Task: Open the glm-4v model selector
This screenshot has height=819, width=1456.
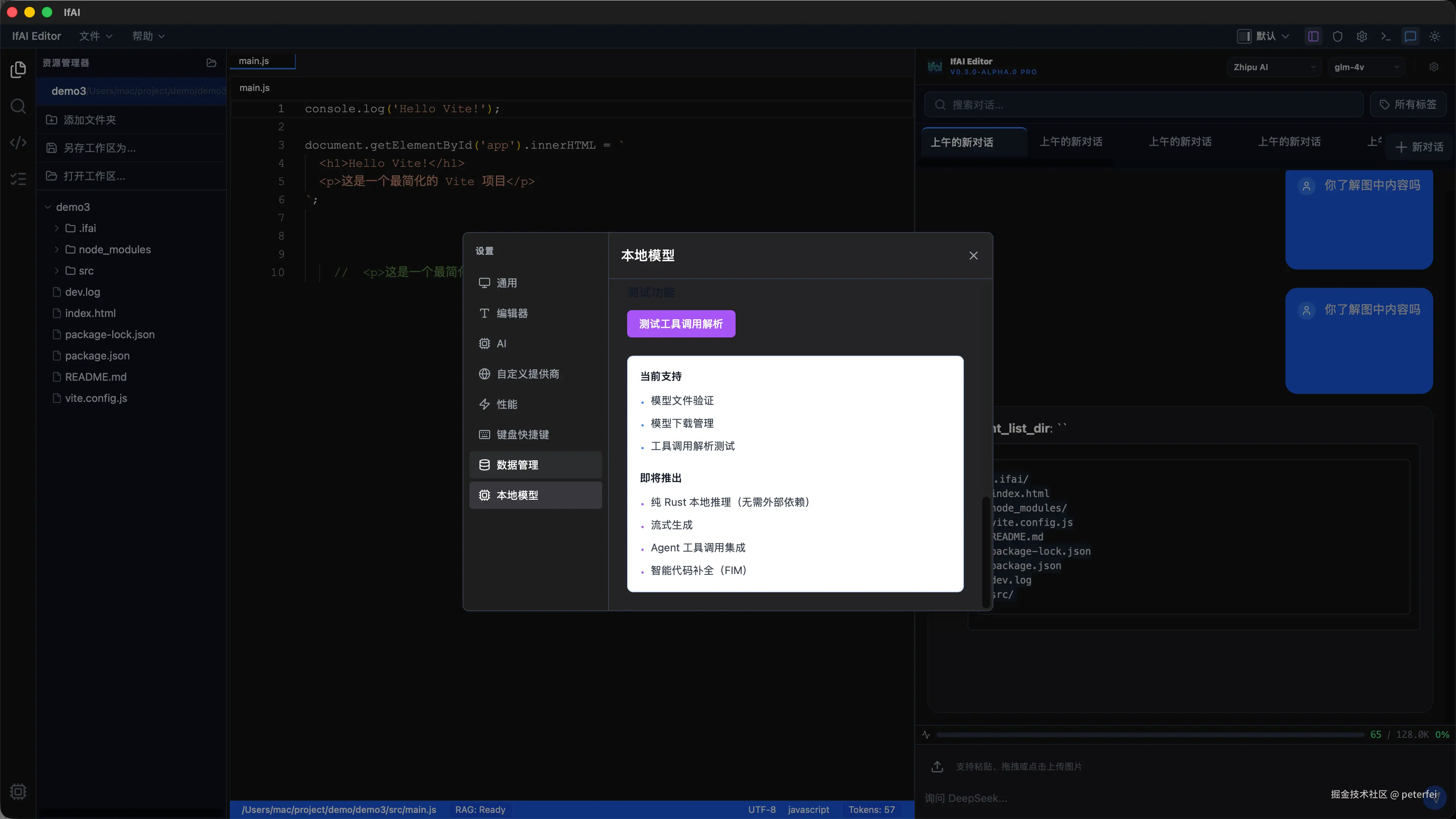Action: [x=1366, y=67]
